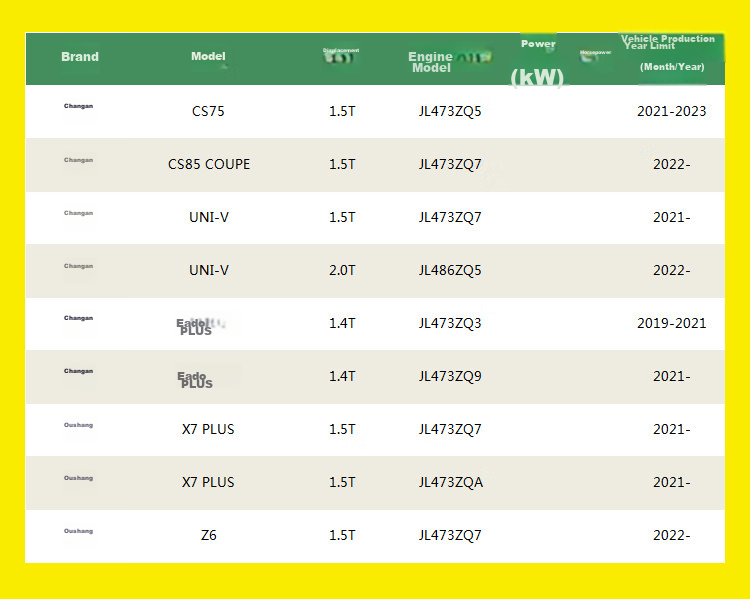This screenshot has height=599, width=750.
Task: Select the Z6 model cell
Action: tap(209, 535)
